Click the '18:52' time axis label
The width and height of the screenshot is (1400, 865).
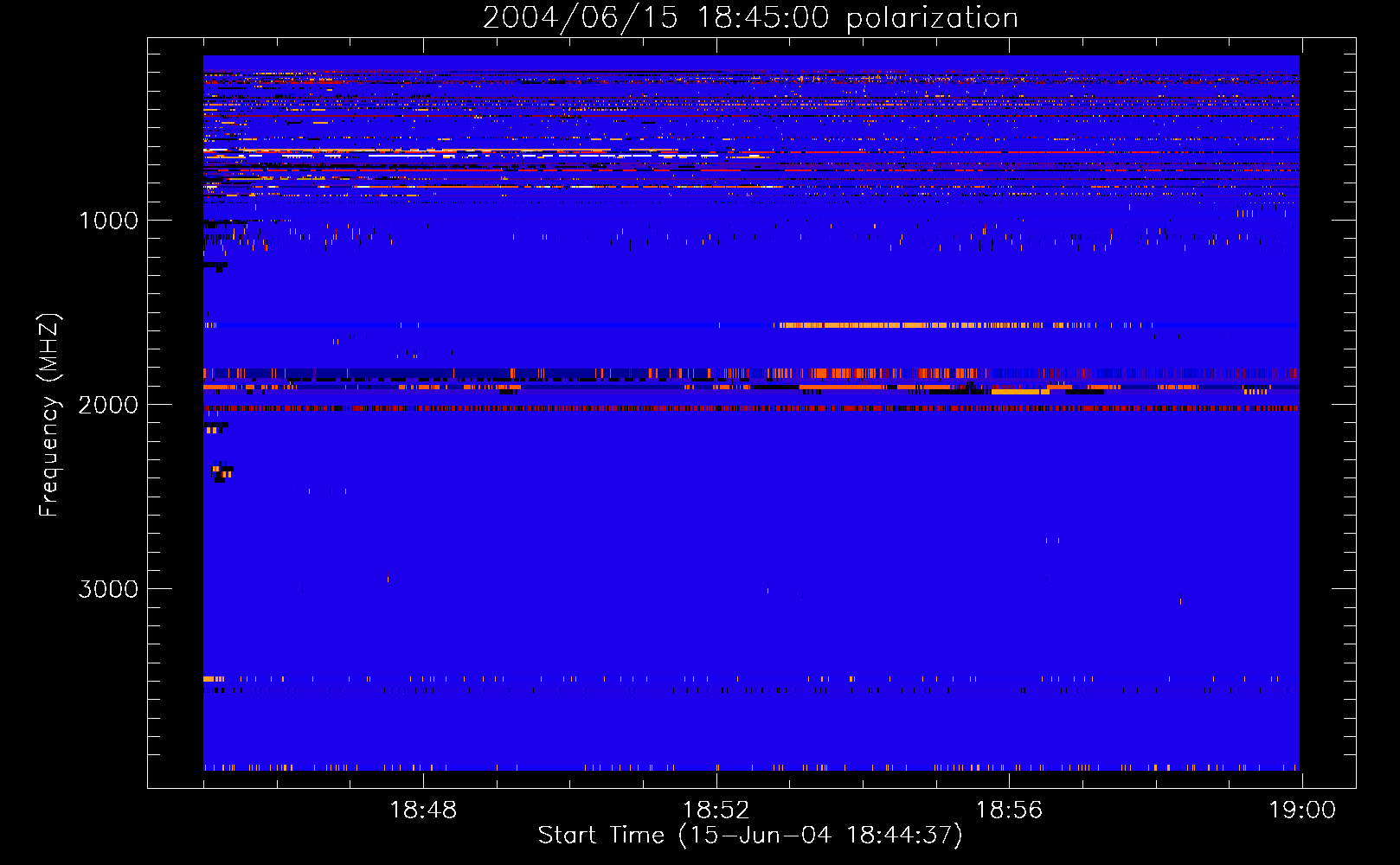pos(716,811)
